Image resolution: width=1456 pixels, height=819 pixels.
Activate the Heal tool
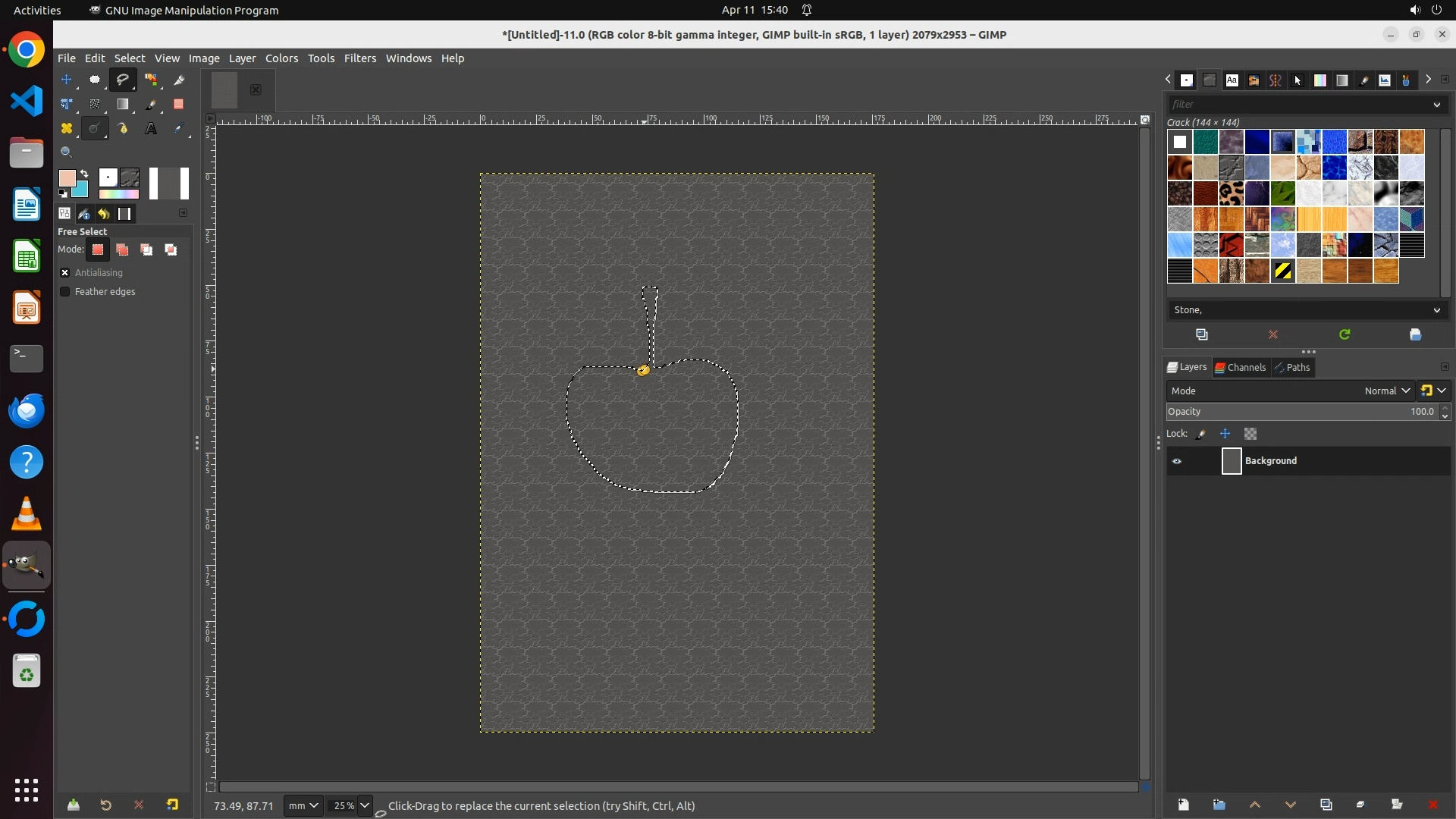(67, 129)
